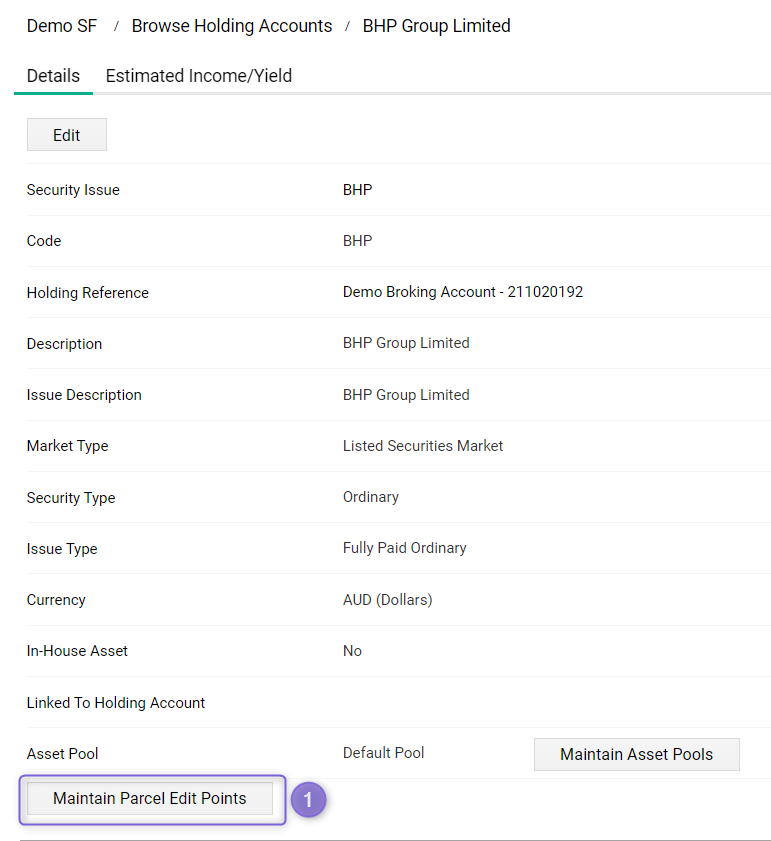Click the AUD (Dollars) currency value
Image resolution: width=771 pixels, height=841 pixels.
point(387,599)
